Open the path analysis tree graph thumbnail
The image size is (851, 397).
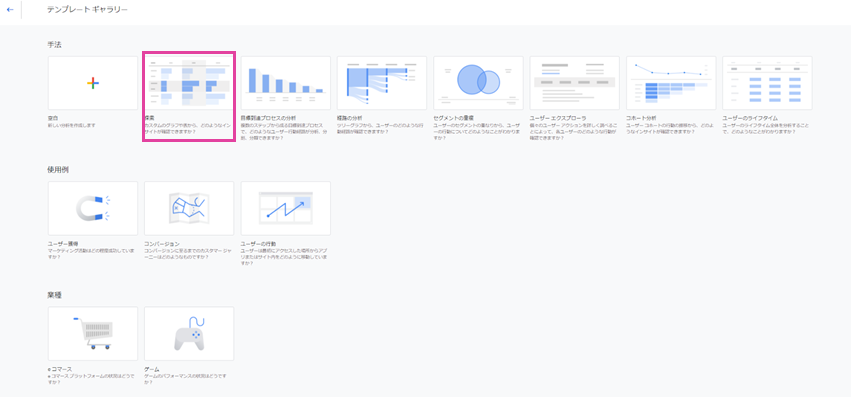382,83
